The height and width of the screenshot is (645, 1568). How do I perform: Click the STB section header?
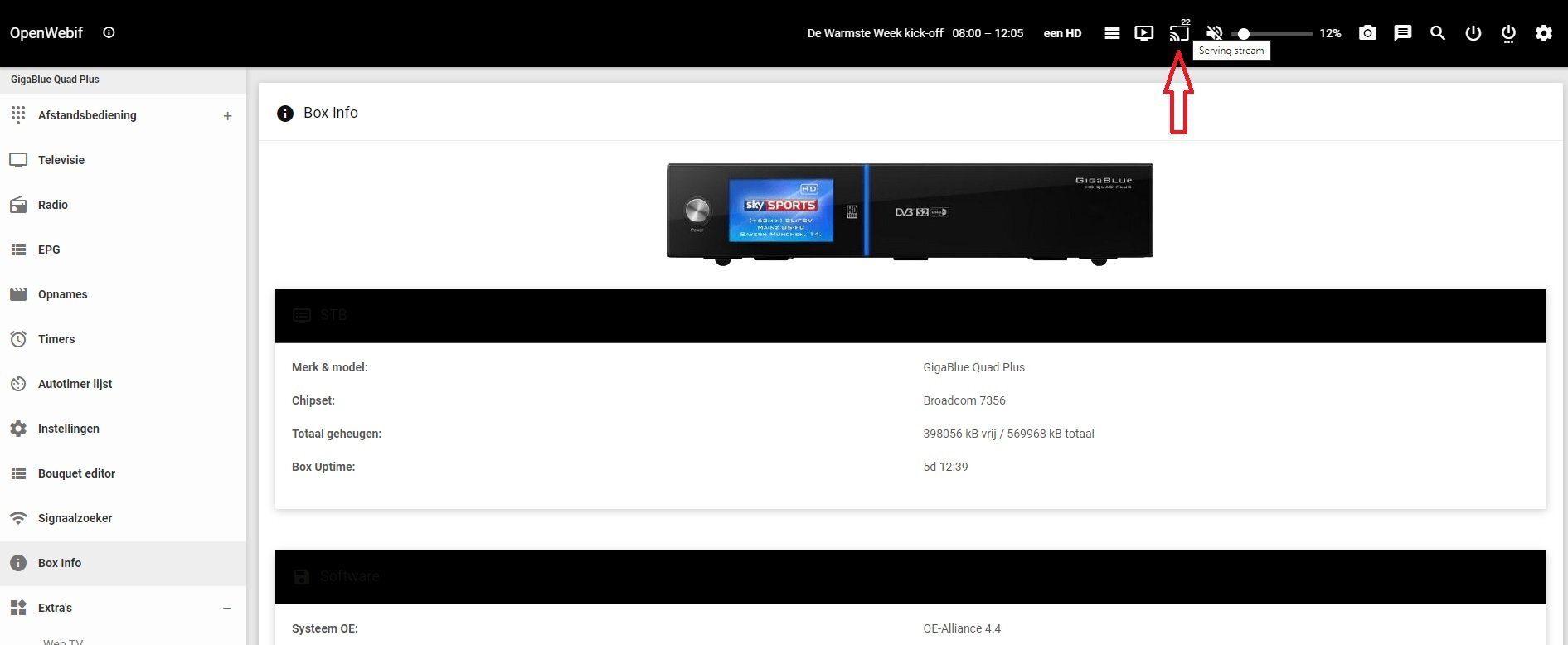910,316
